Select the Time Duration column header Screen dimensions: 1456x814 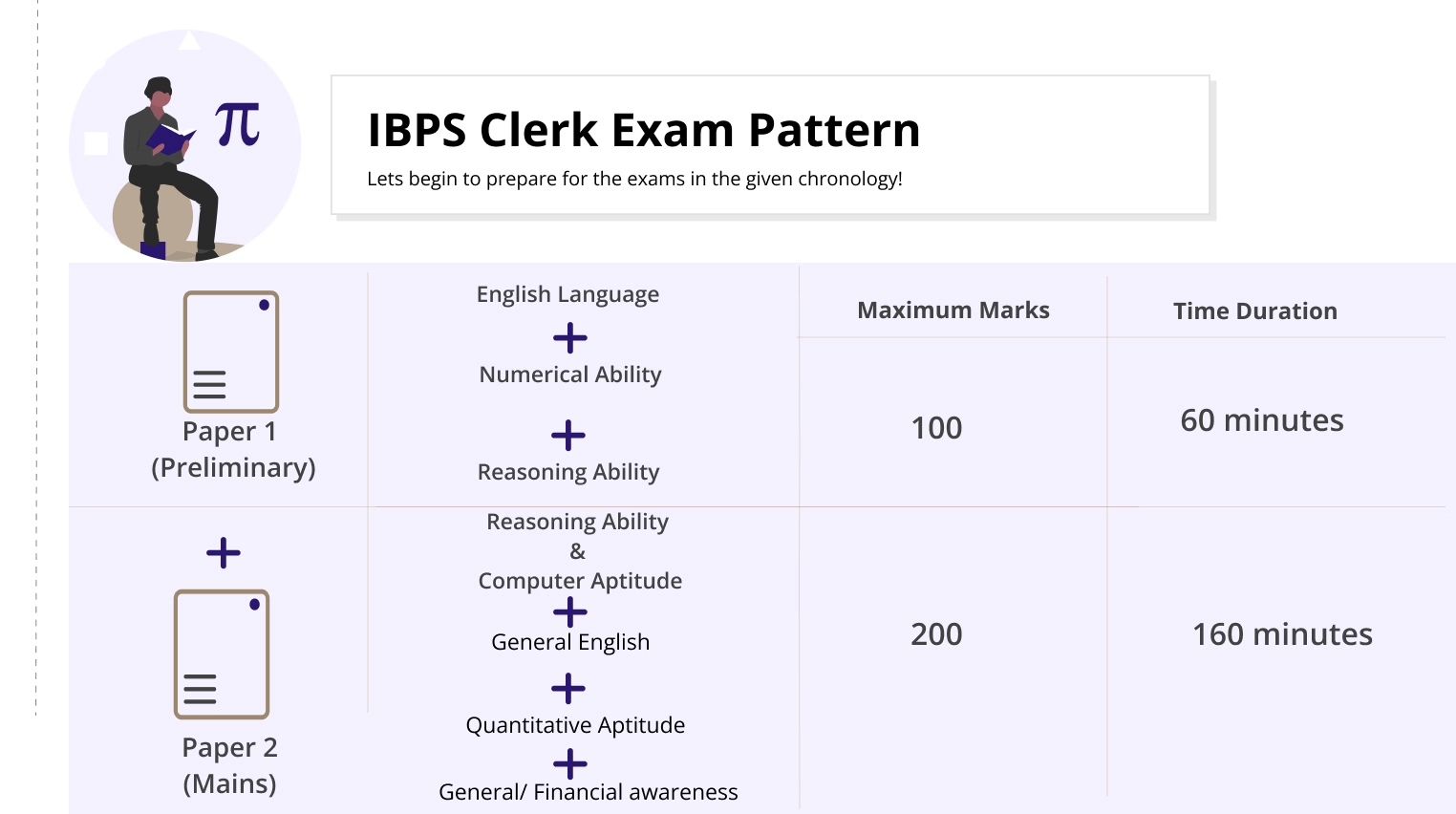tap(1254, 311)
